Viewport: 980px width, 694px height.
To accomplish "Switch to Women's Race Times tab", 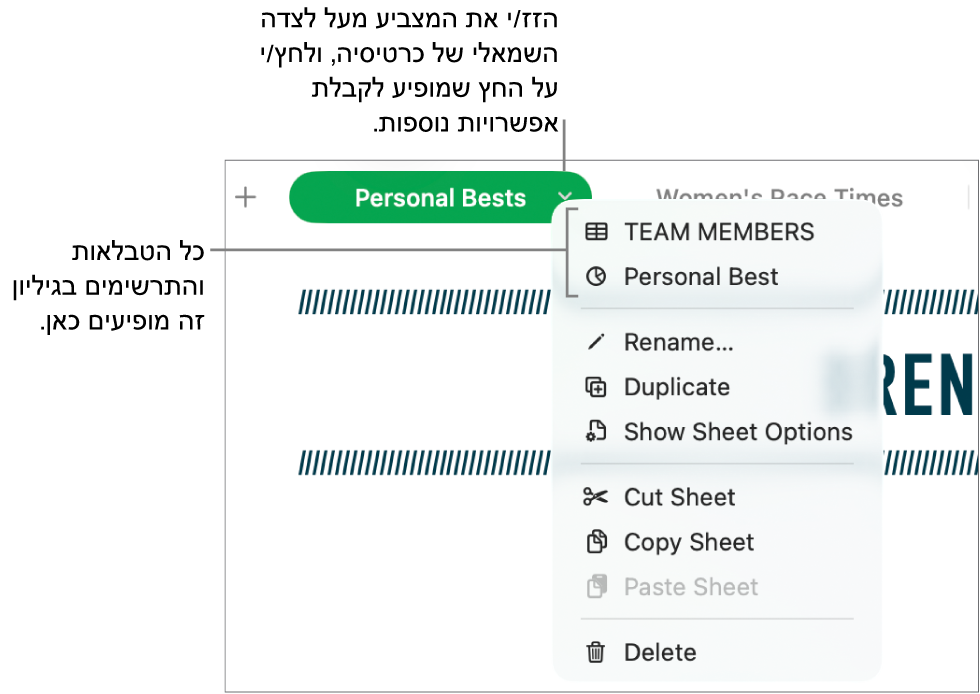I will point(779,197).
